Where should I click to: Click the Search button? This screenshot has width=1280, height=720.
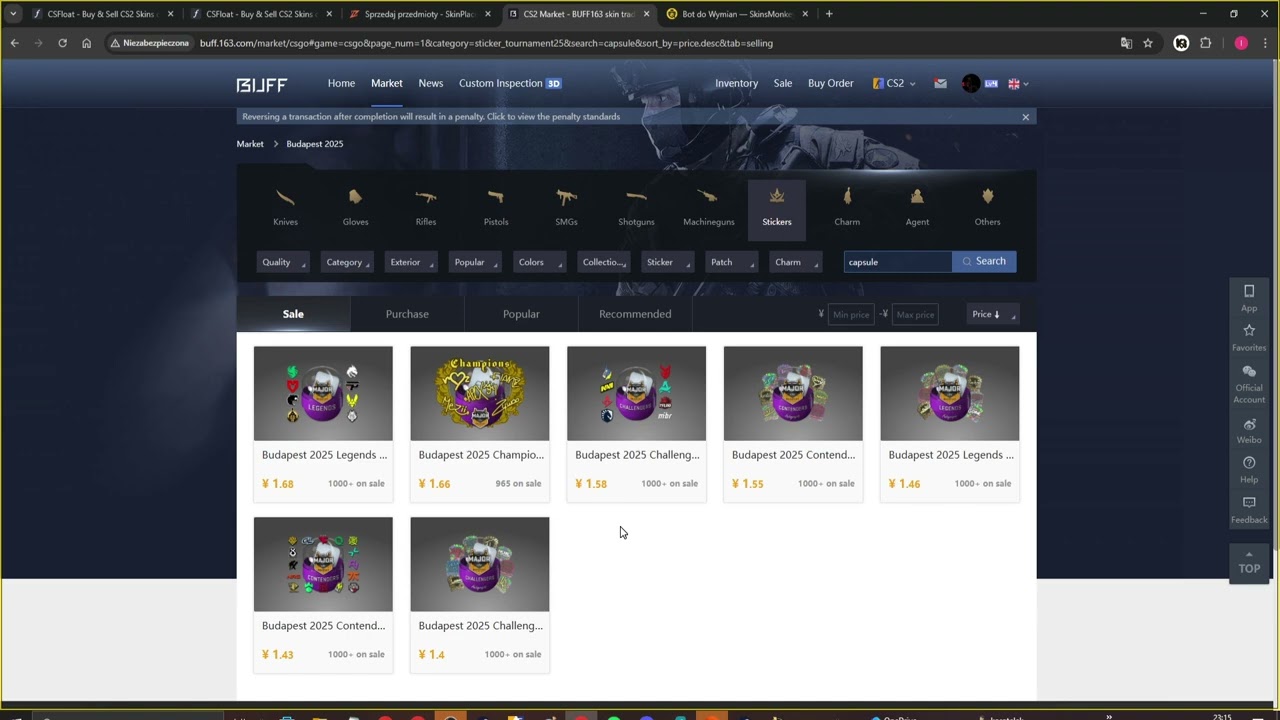coord(984,261)
